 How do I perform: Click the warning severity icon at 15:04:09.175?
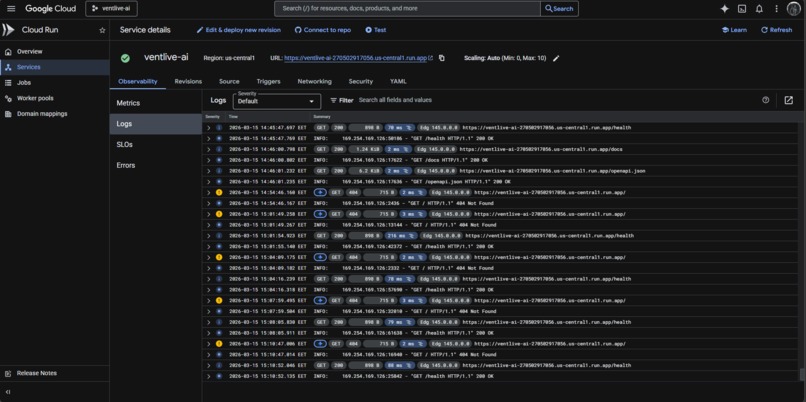(219, 258)
